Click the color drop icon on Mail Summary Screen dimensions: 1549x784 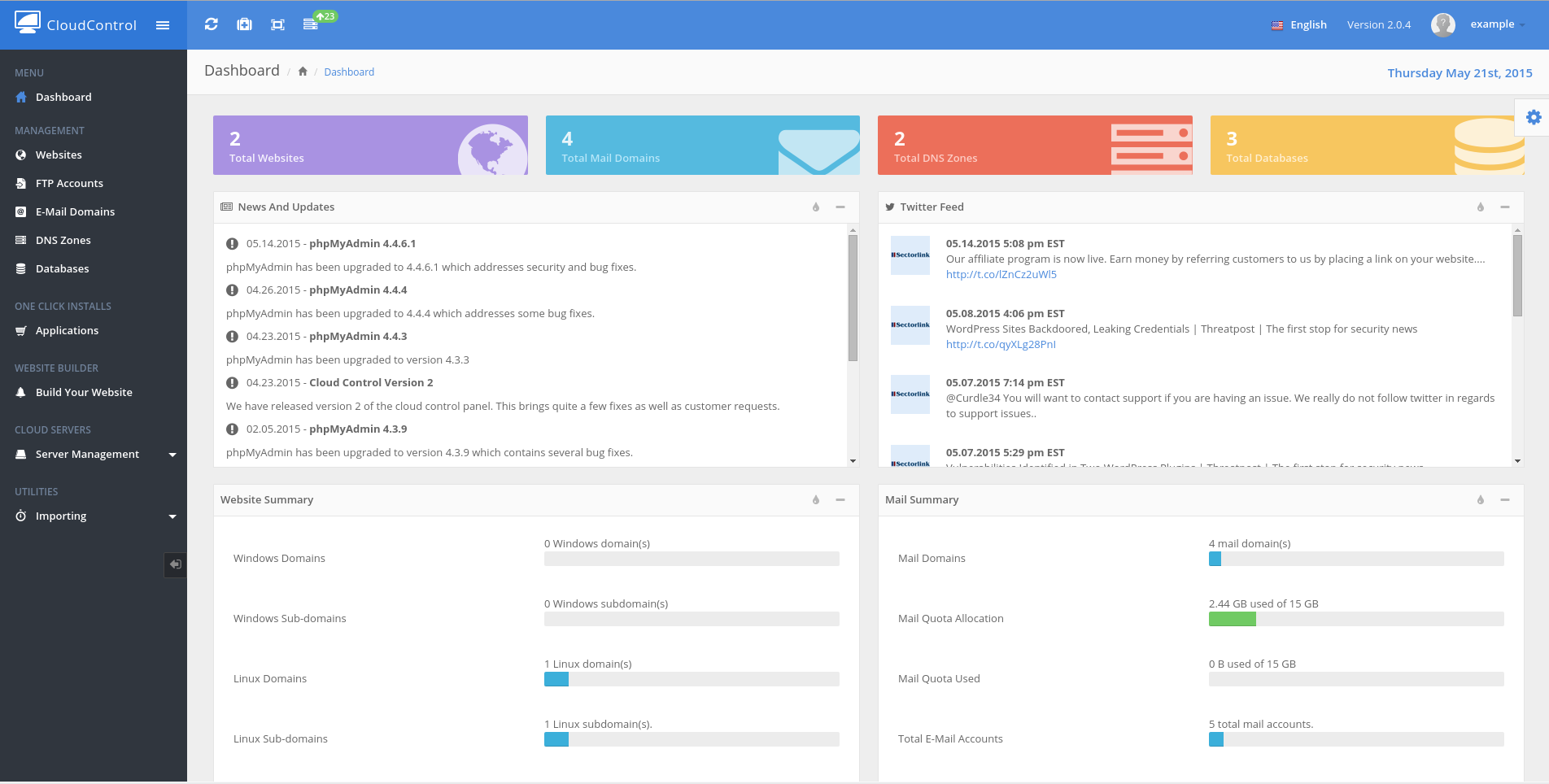1481,500
